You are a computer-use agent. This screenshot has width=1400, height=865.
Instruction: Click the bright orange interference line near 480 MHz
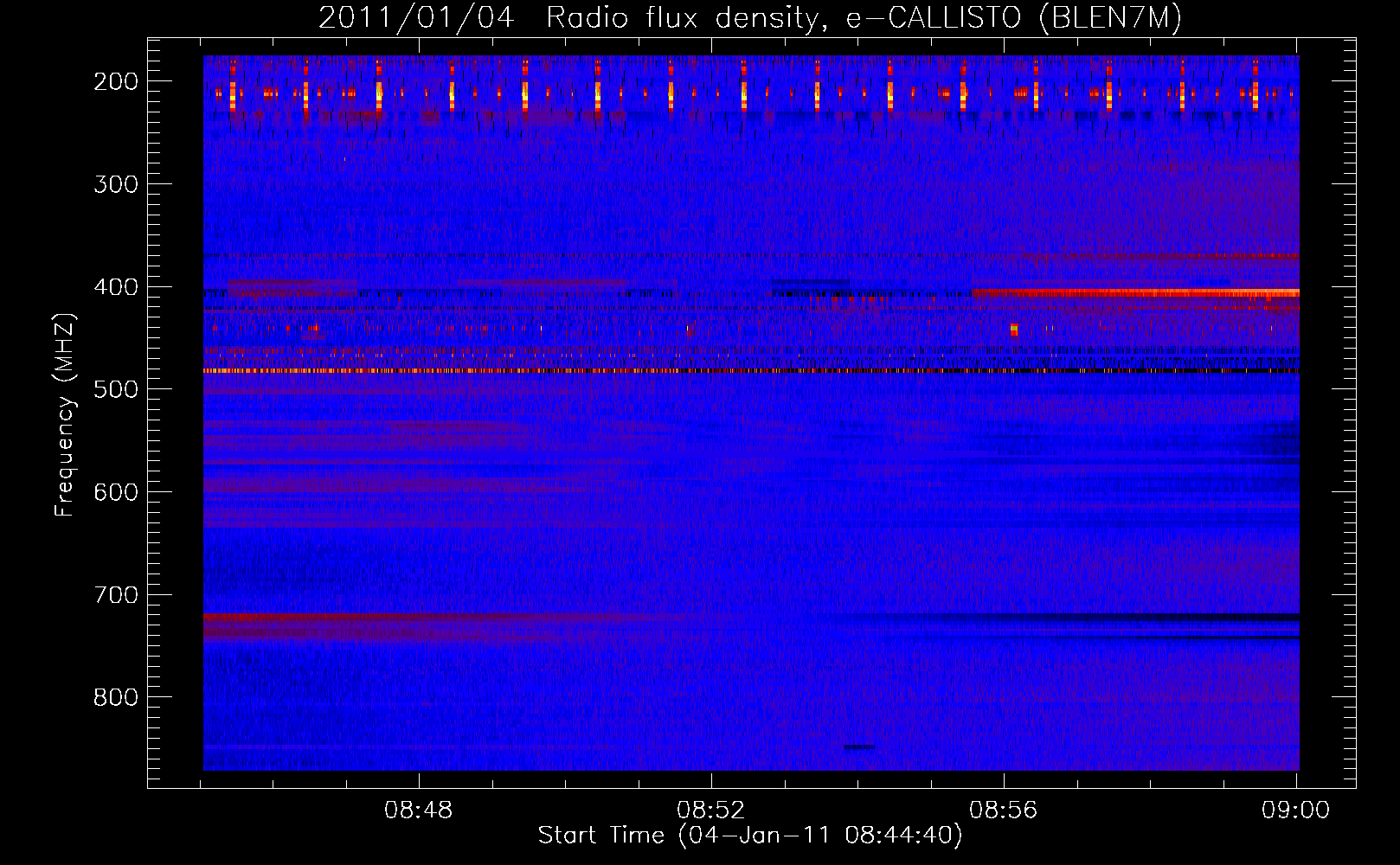751,370
